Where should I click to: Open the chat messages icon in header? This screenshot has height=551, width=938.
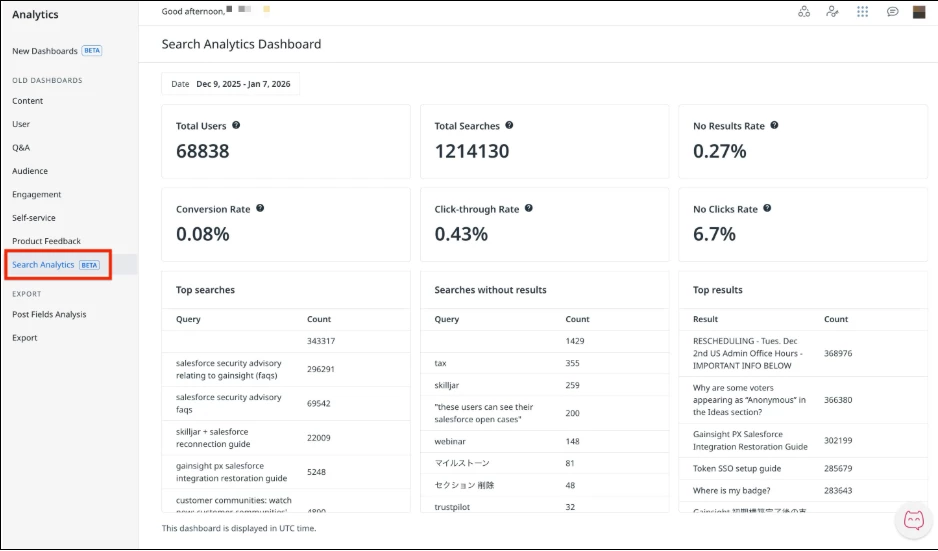(x=892, y=12)
